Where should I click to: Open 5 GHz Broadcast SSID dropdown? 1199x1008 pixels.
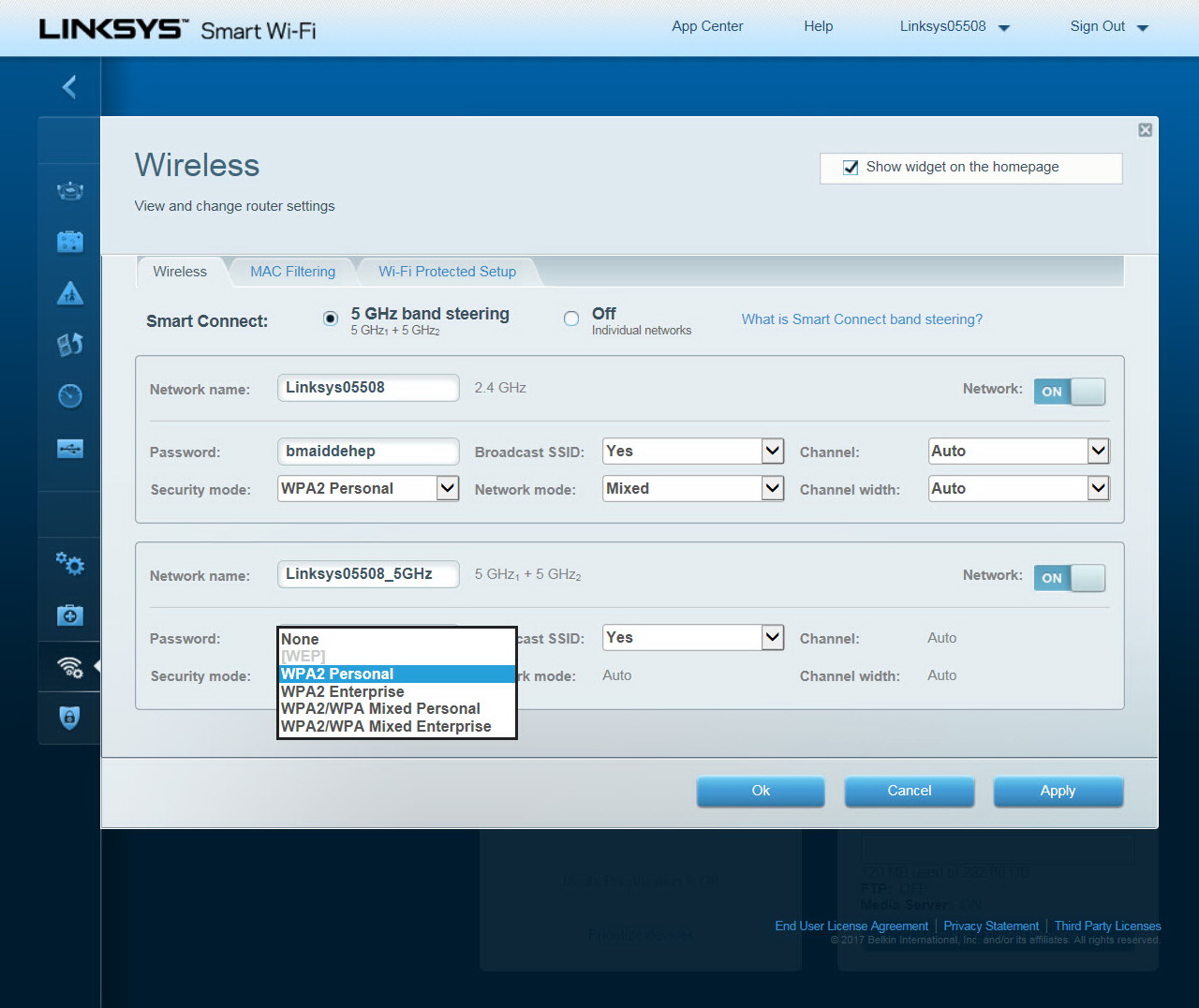pos(693,638)
